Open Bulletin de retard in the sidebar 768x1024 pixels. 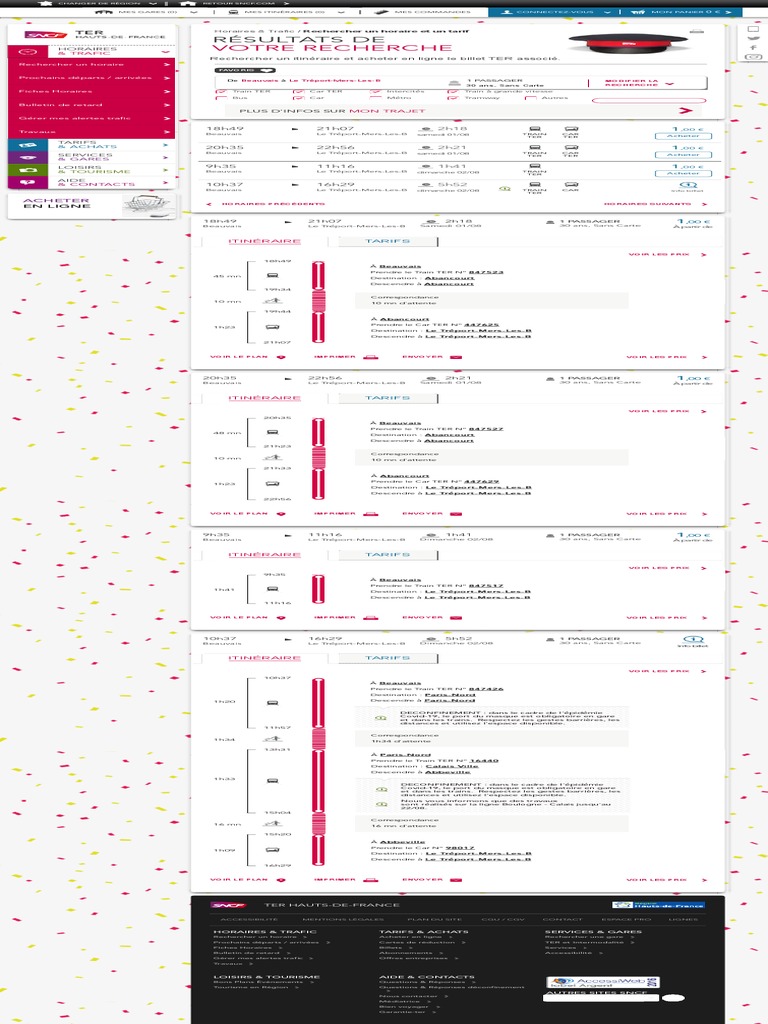click(92, 105)
